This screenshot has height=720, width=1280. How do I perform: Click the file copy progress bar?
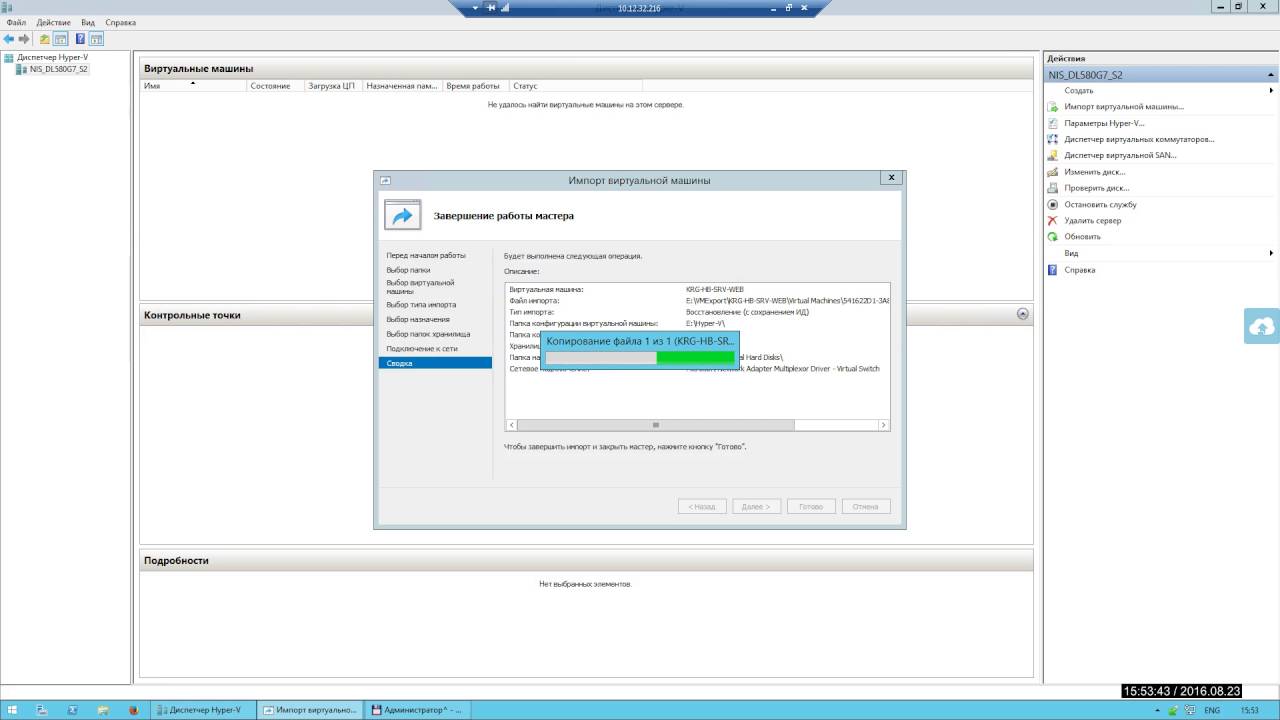coord(640,357)
